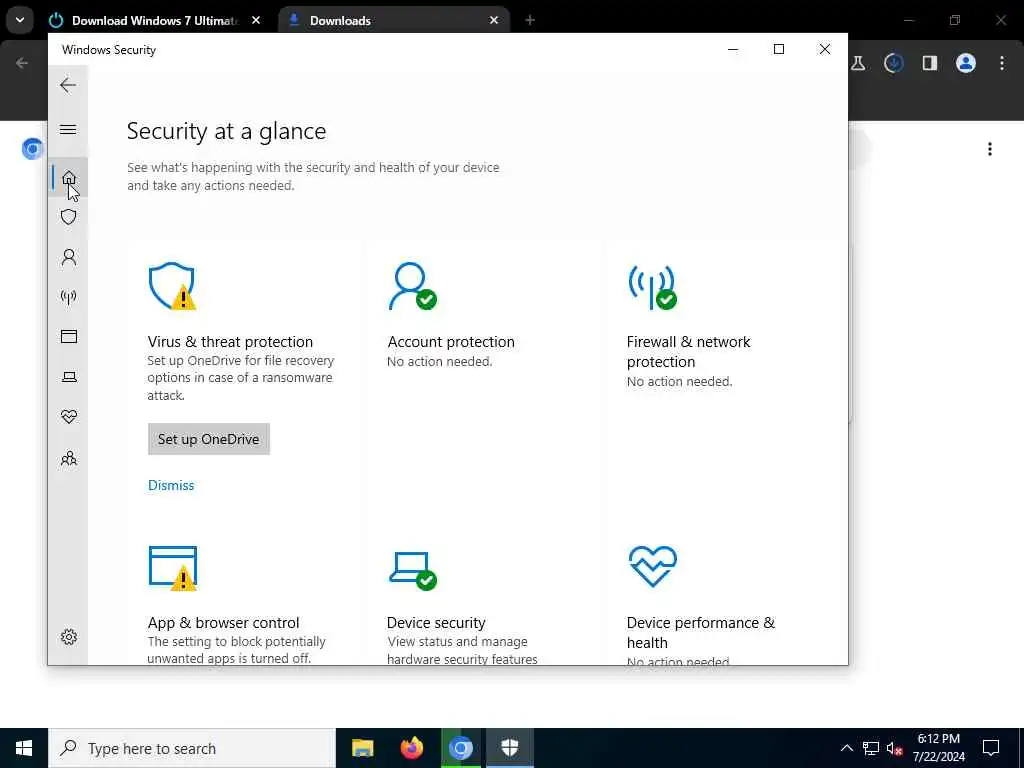Open Downloads page three-dot more actions menu
Screen dimensions: 1024x768
tap(990, 149)
